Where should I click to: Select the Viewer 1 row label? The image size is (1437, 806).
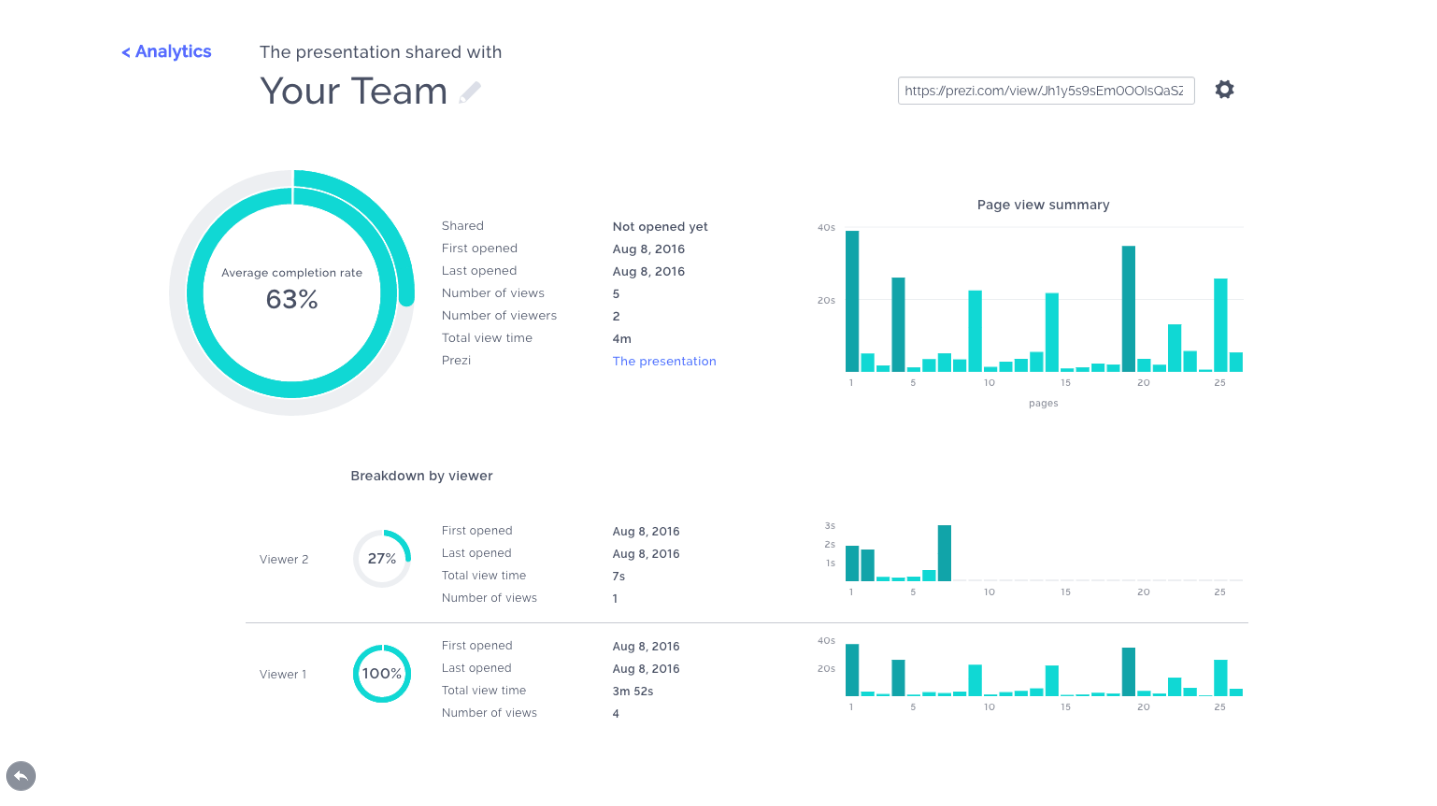[x=284, y=675]
